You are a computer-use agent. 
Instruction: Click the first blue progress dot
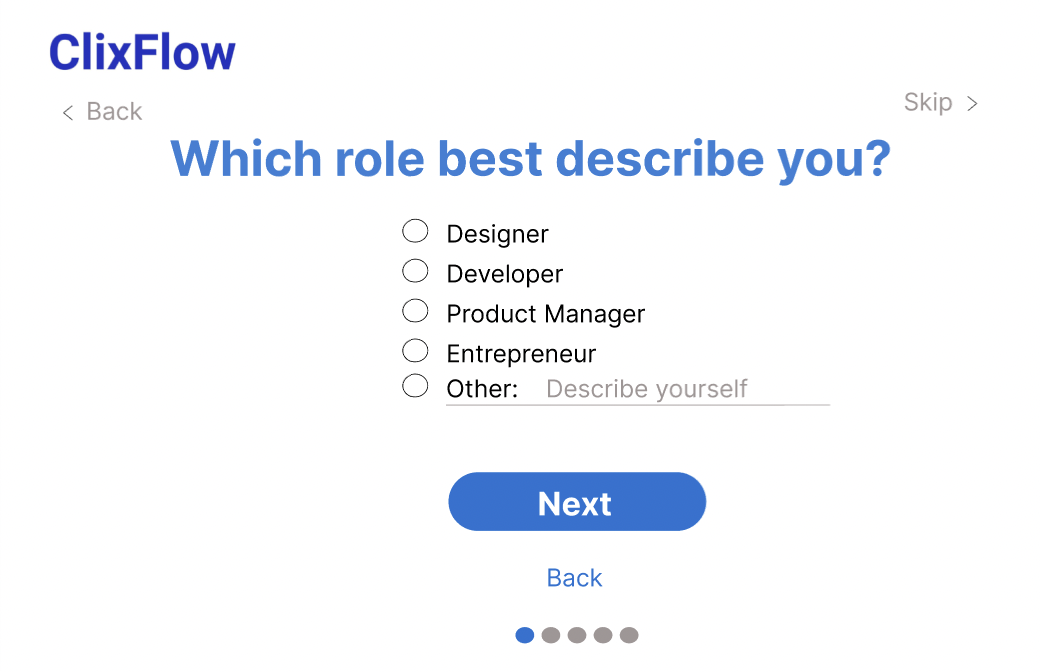[x=524, y=635]
